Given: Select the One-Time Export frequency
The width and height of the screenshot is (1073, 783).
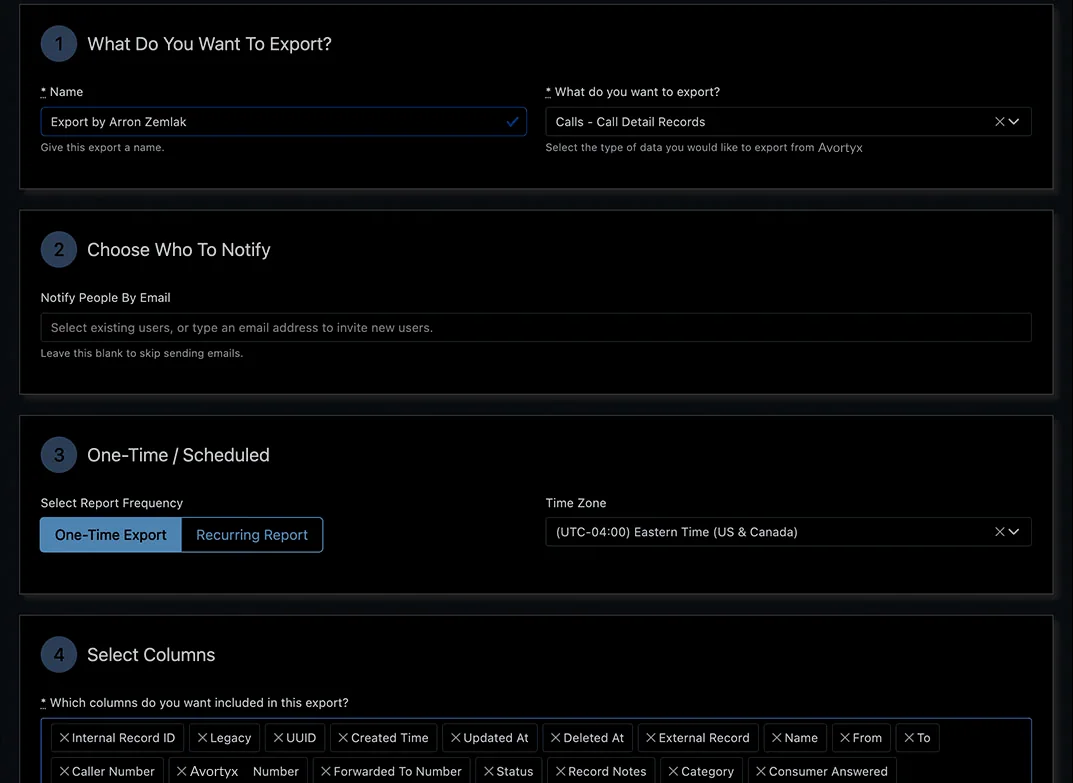Looking at the screenshot, I should click(111, 535).
